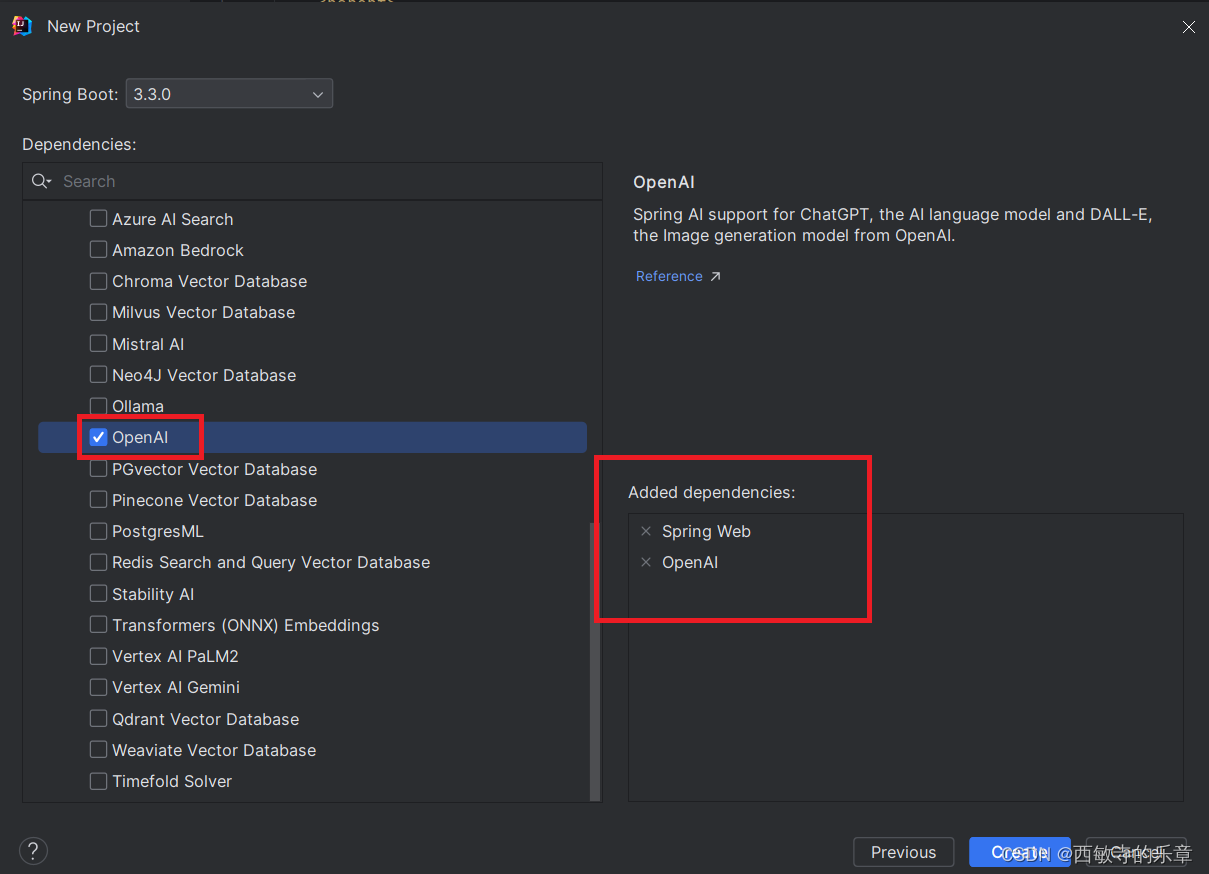Check Redis Search and Query Vector Database

tap(98, 562)
